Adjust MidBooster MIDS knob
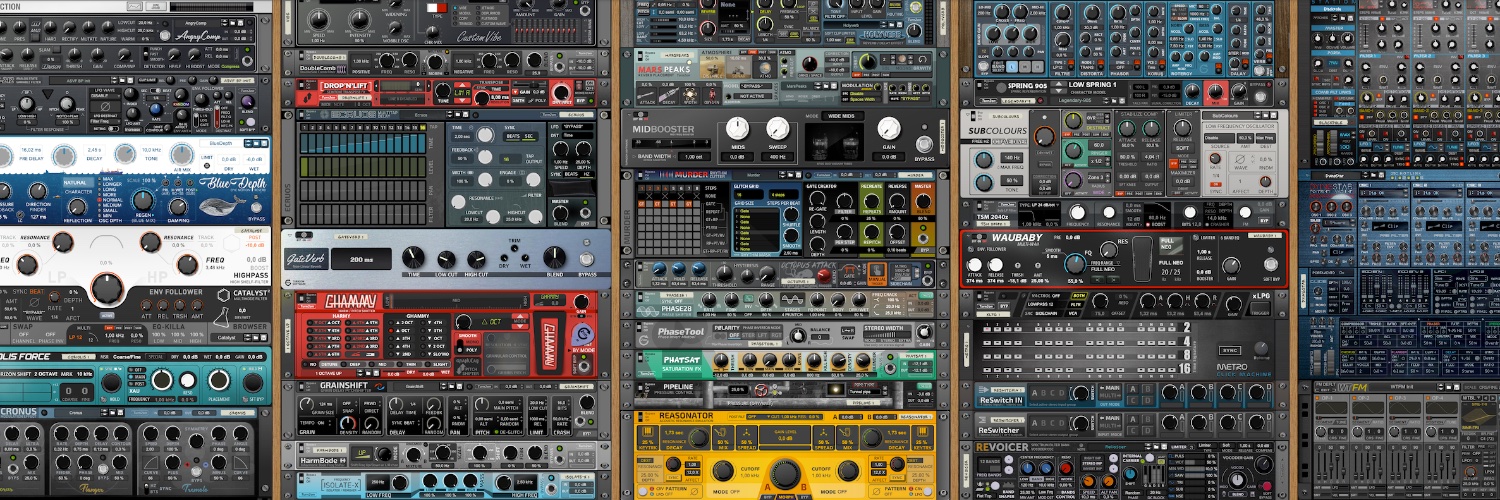 737,129
